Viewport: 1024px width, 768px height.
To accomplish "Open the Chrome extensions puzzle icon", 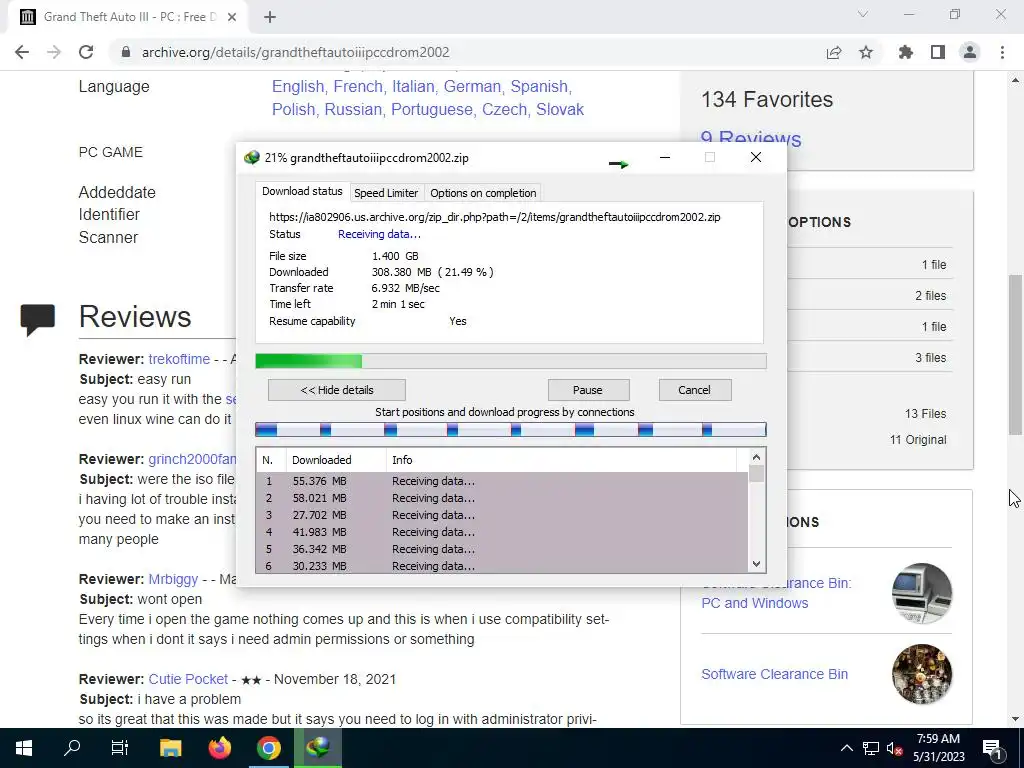I will click(x=906, y=52).
